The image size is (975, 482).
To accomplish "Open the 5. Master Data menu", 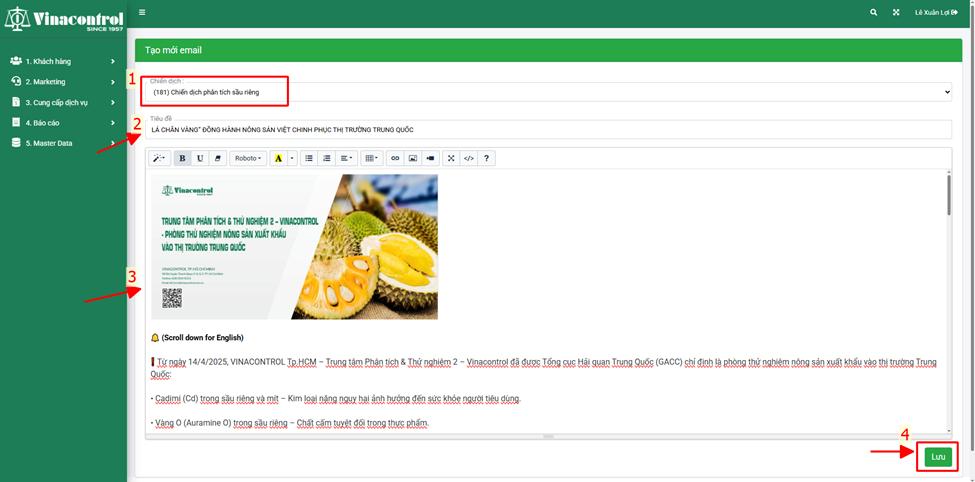I will click(x=63, y=143).
